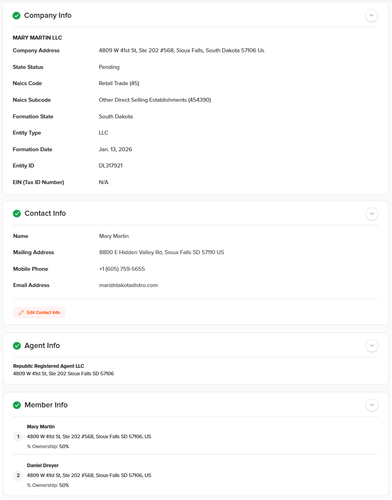
Task: Click the green check icon beside Agent Info
Action: (17, 346)
